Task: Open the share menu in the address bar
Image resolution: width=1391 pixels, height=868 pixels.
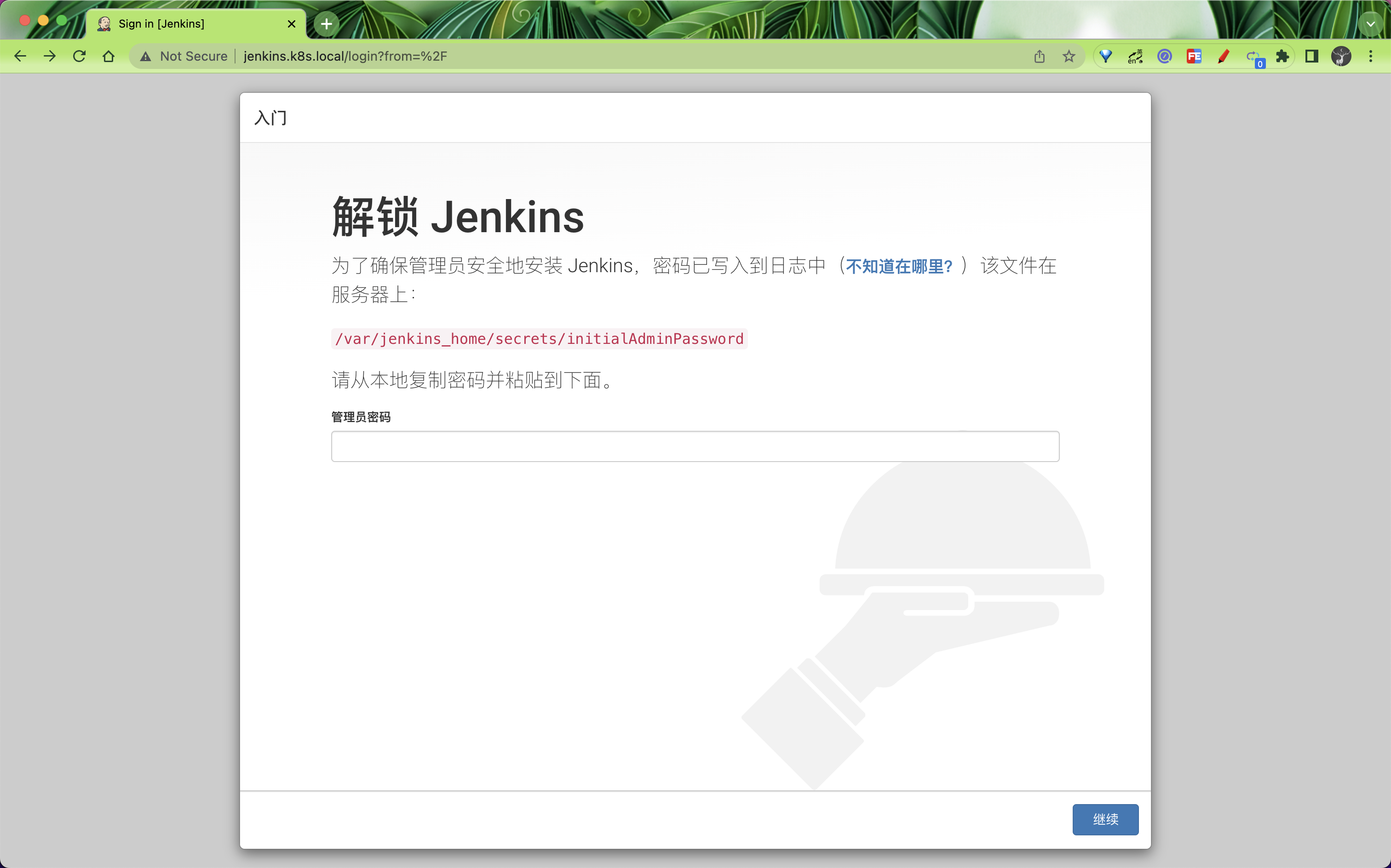Action: coord(1039,56)
